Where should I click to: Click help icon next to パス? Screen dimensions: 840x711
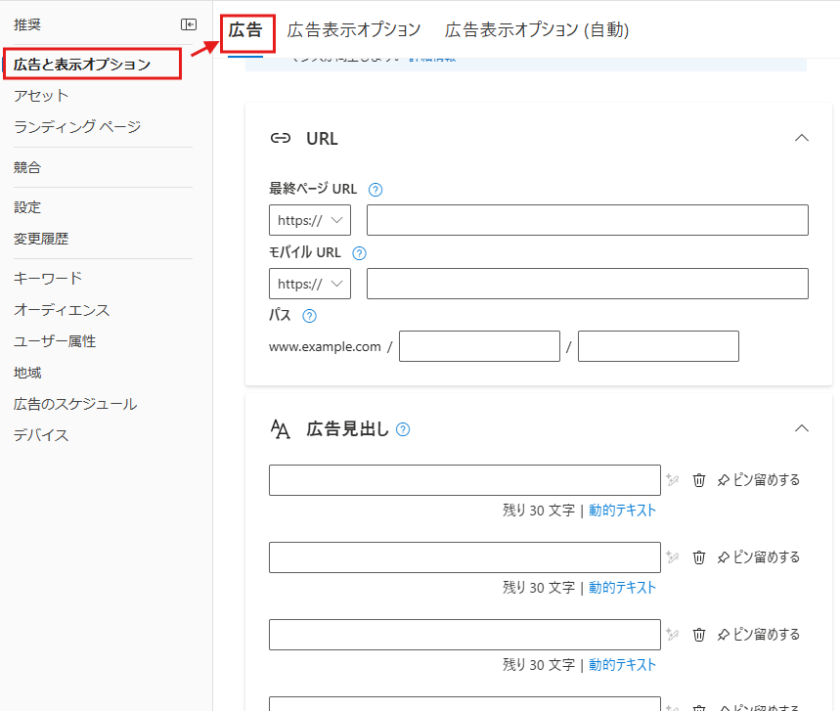tap(309, 316)
